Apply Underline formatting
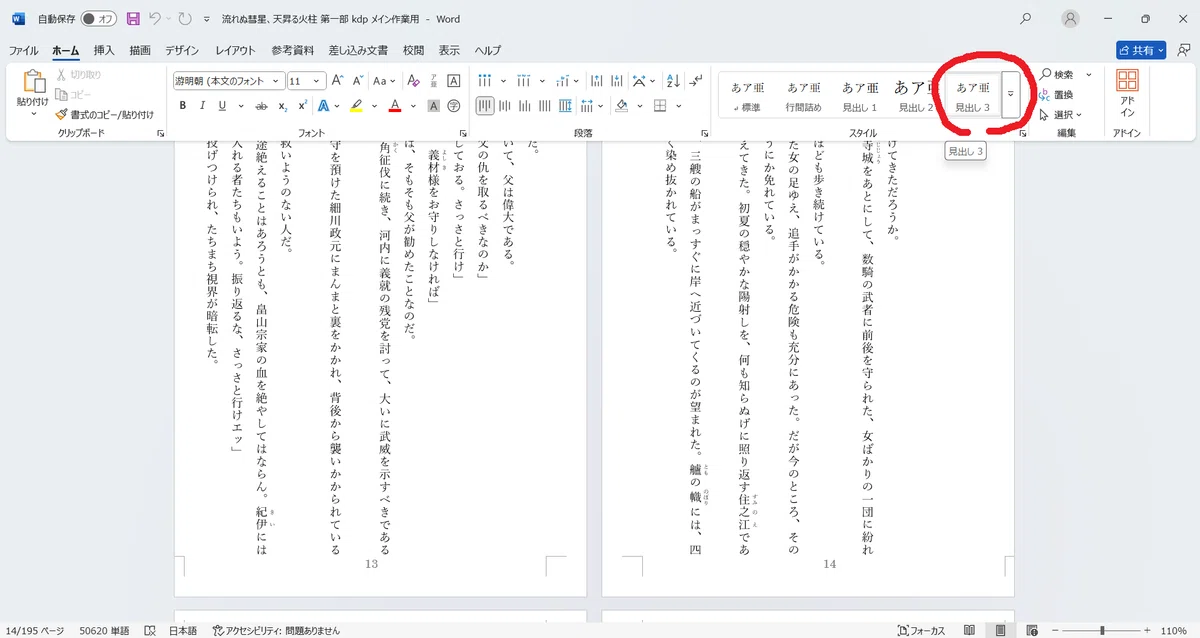The image size is (1200, 638). [x=222, y=105]
